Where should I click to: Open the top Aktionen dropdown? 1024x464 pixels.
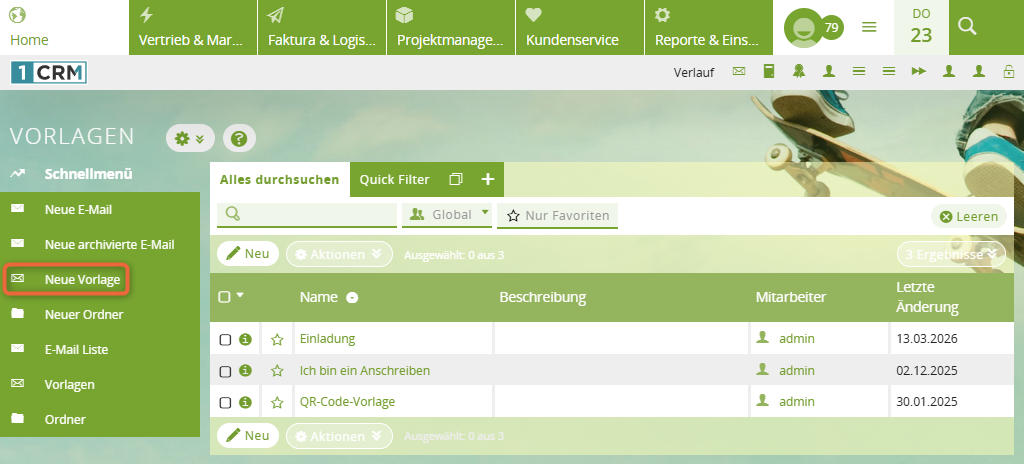[x=339, y=254]
